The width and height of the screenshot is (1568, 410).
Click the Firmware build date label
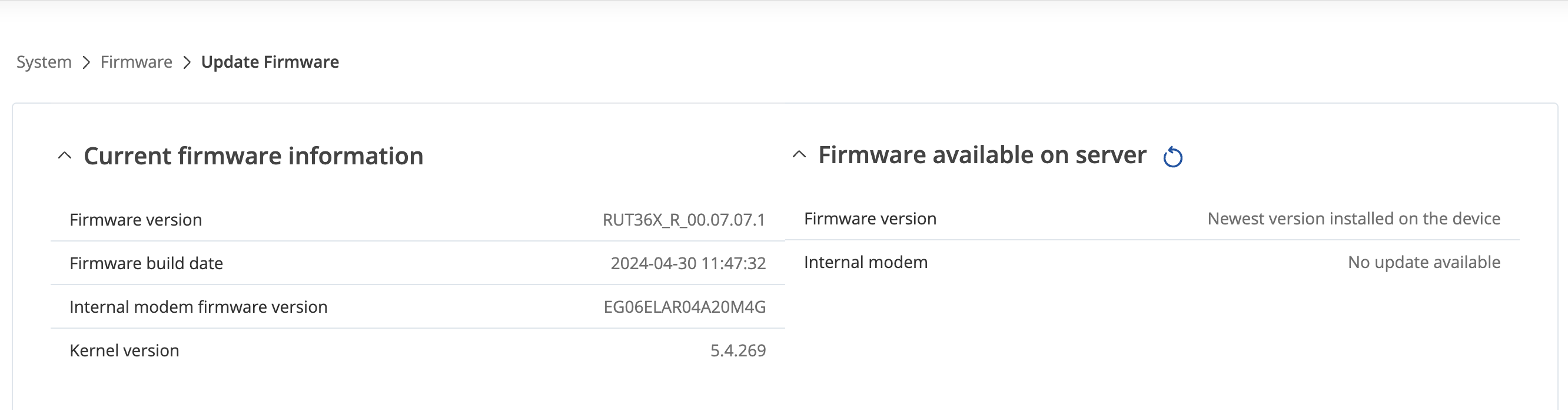[x=146, y=263]
